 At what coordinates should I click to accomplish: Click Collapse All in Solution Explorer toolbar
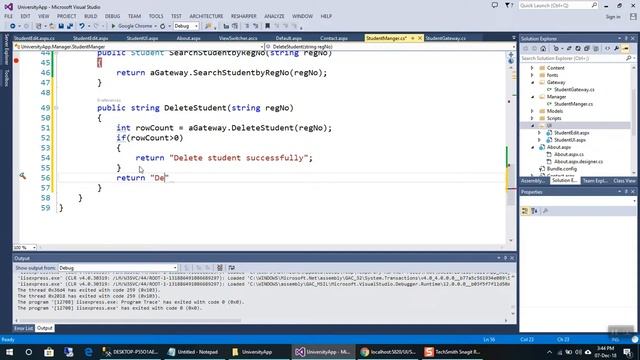[x=587, y=49]
